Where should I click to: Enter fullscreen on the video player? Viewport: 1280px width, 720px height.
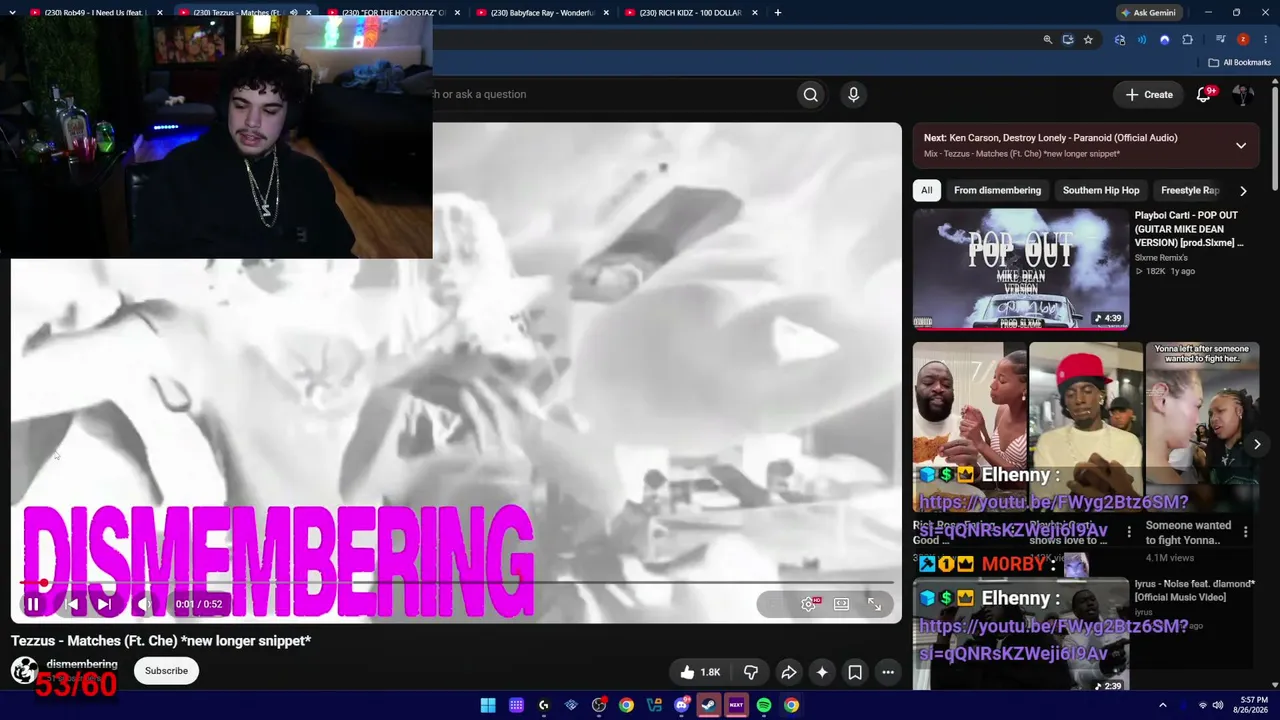(875, 604)
